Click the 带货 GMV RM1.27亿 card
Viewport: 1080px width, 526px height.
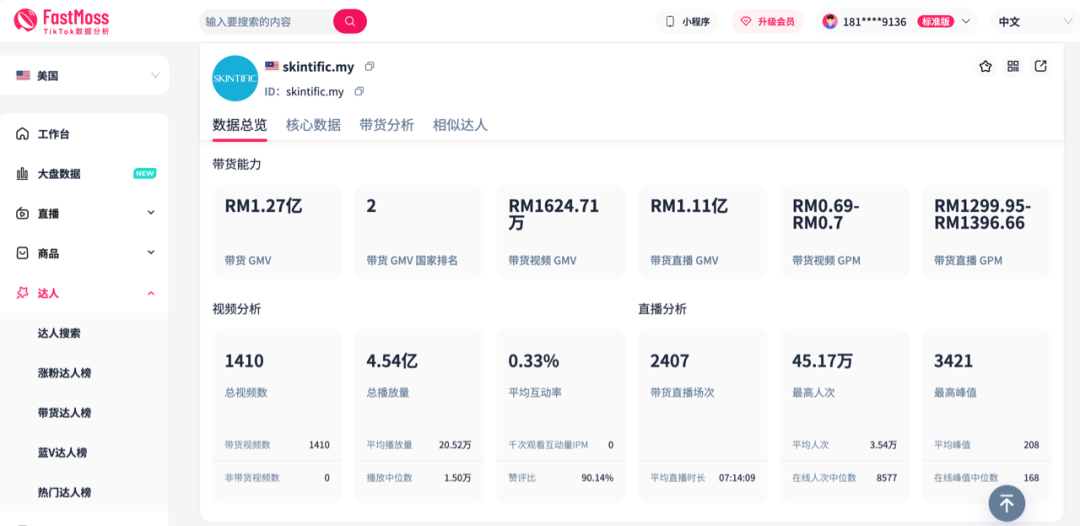pyautogui.click(x=277, y=231)
